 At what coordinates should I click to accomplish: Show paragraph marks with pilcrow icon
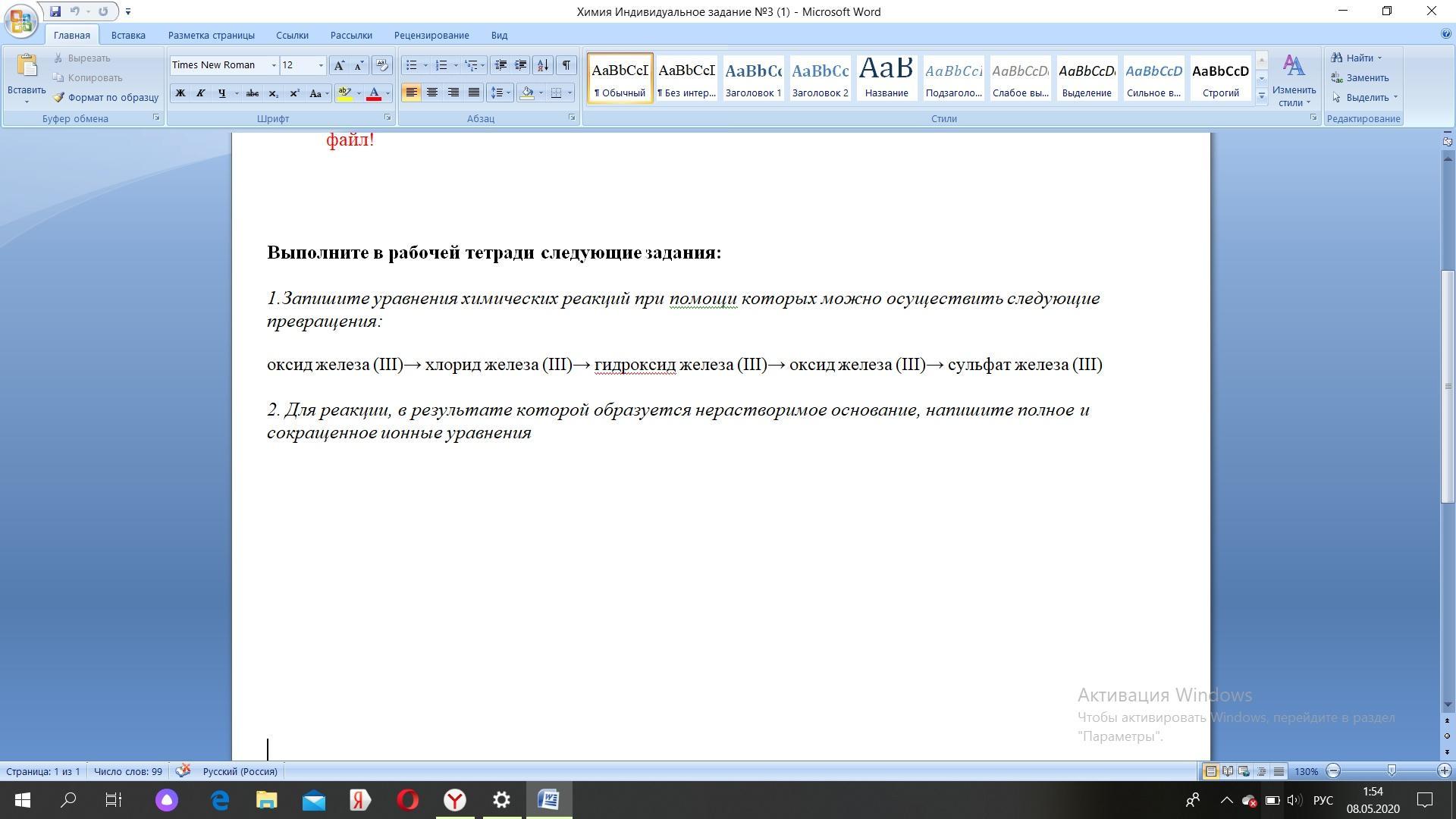point(566,65)
